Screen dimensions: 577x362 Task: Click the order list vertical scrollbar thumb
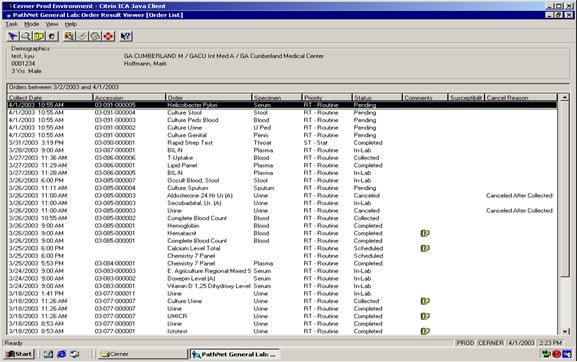tap(564, 189)
